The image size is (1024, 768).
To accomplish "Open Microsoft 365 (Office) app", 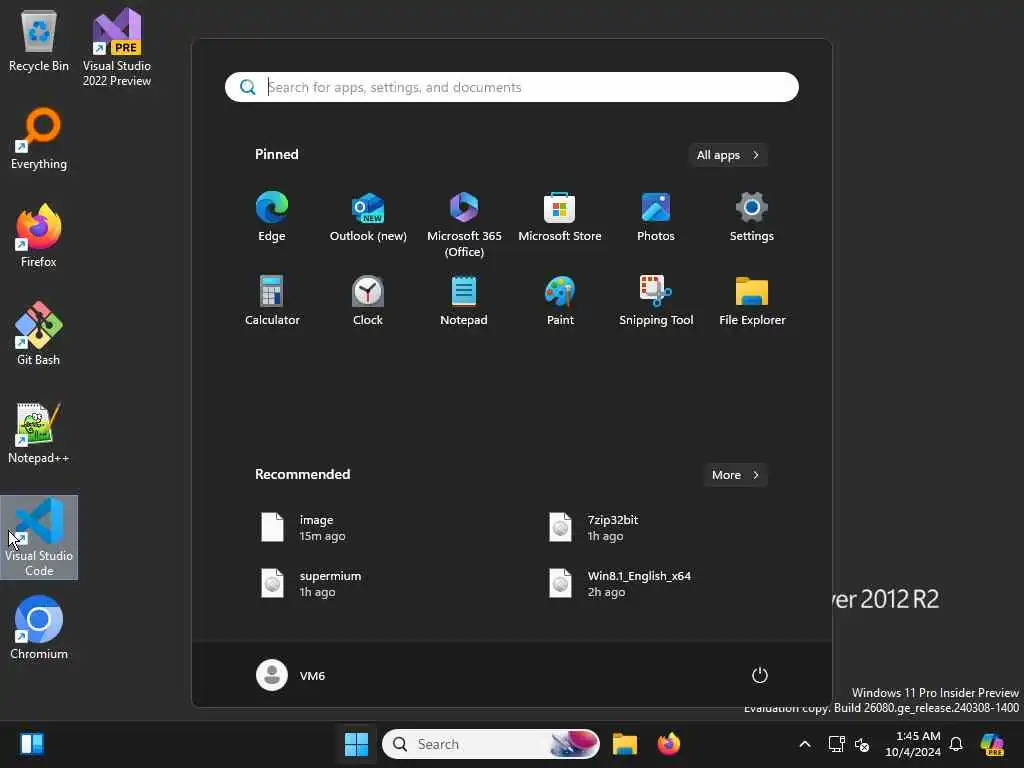I will [464, 225].
